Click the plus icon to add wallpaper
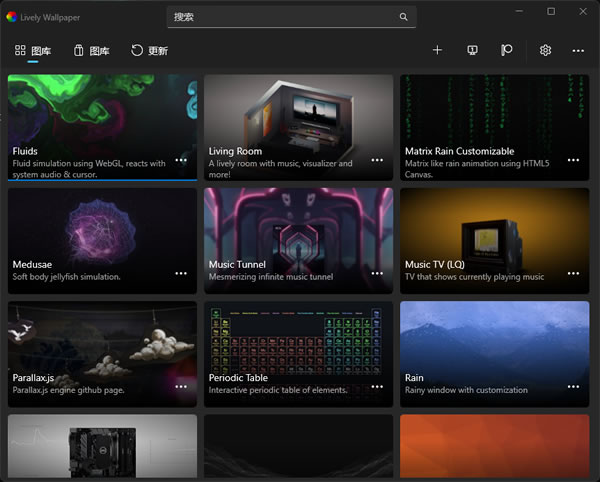 click(437, 50)
